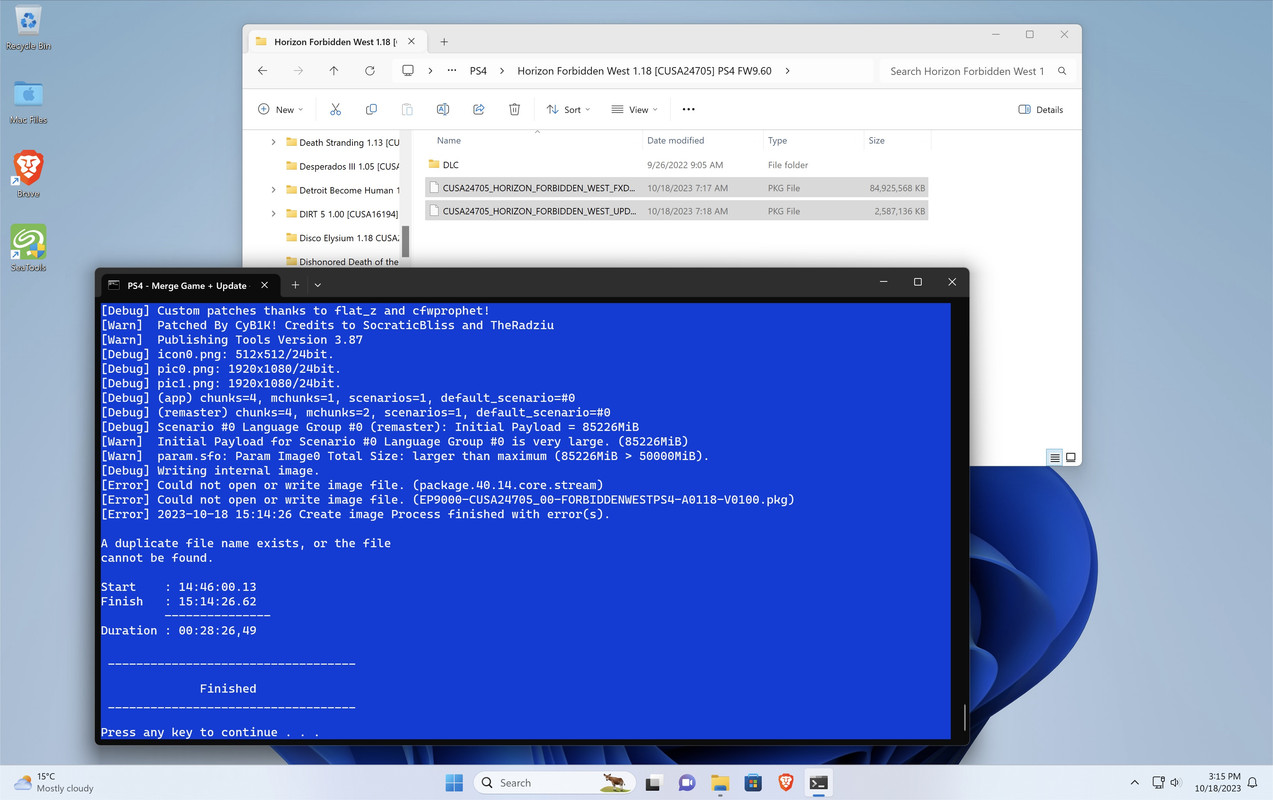
Task: Select Disco Elysium 1.18 in tree
Action: [x=342, y=238]
